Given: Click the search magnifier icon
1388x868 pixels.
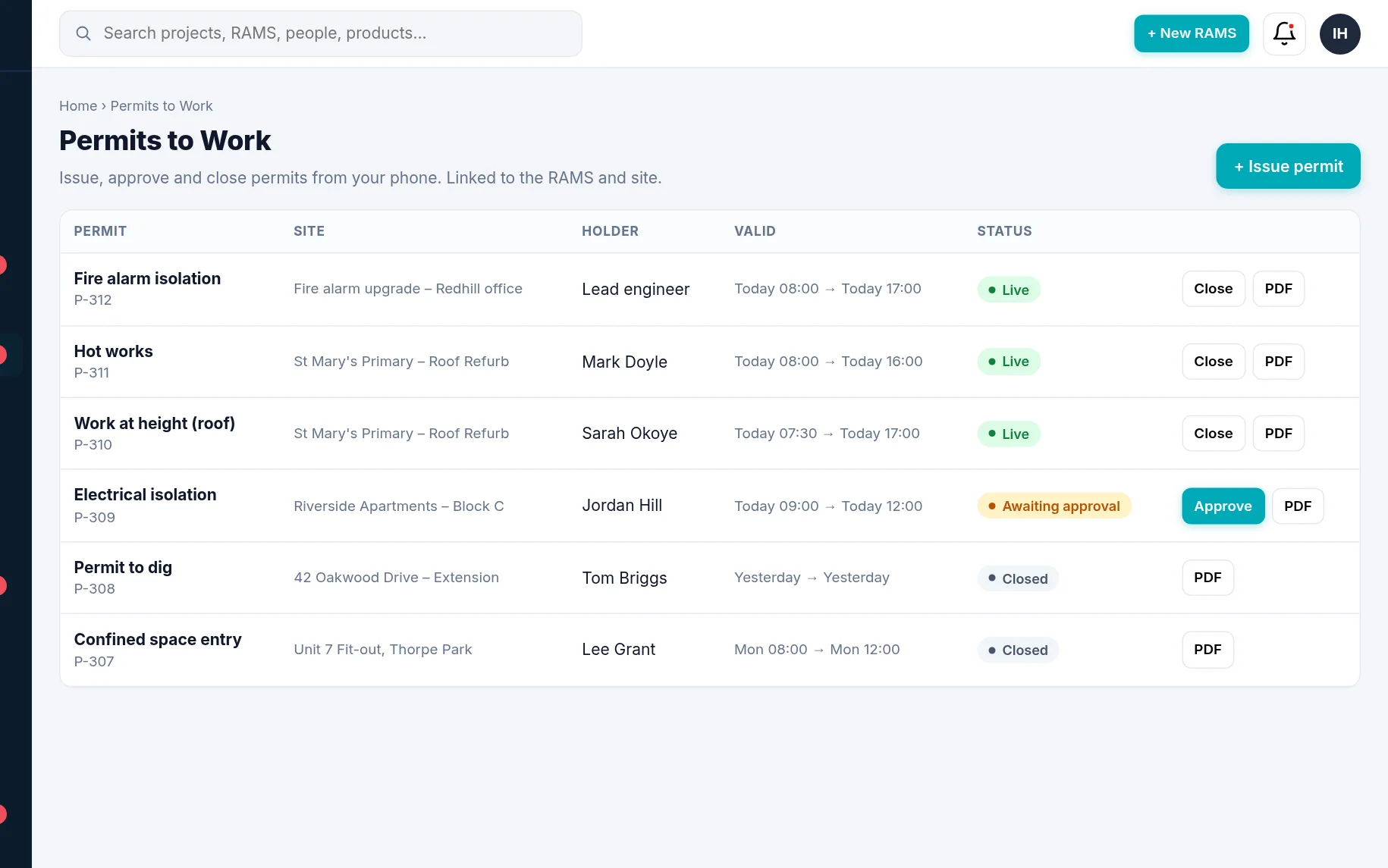Looking at the screenshot, I should [x=83, y=33].
